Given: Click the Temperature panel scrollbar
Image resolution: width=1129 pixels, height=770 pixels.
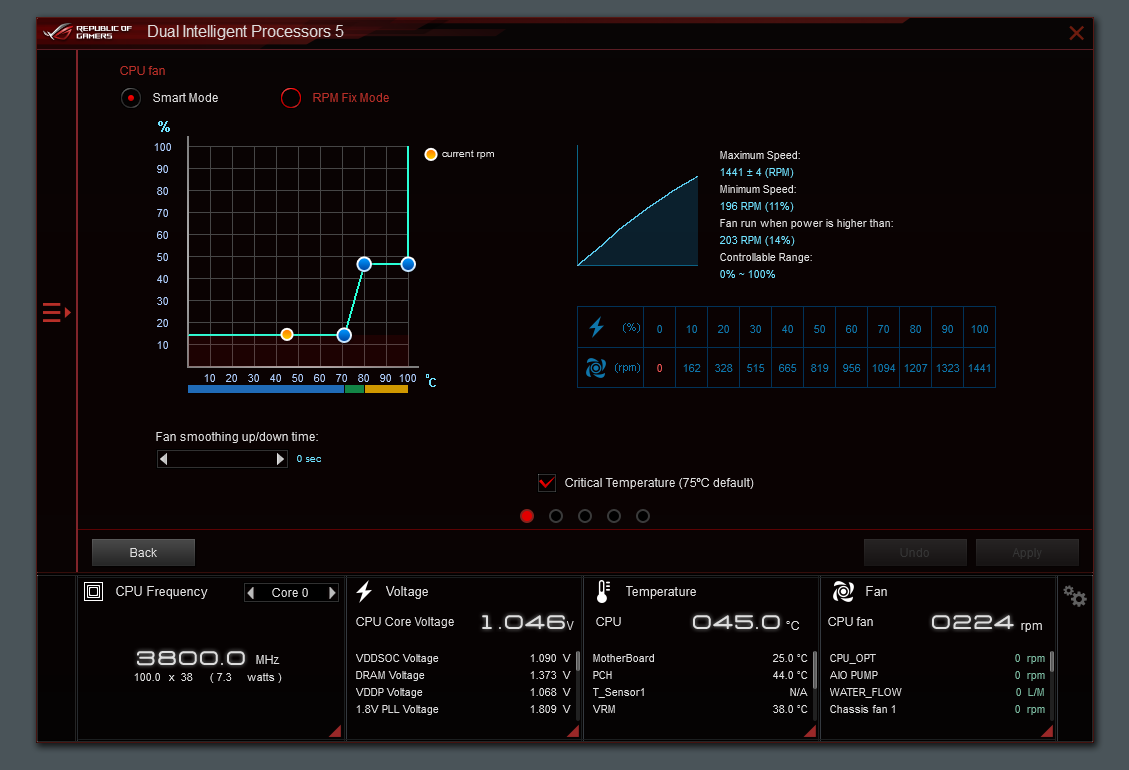Looking at the screenshot, I should pyautogui.click(x=814, y=669).
